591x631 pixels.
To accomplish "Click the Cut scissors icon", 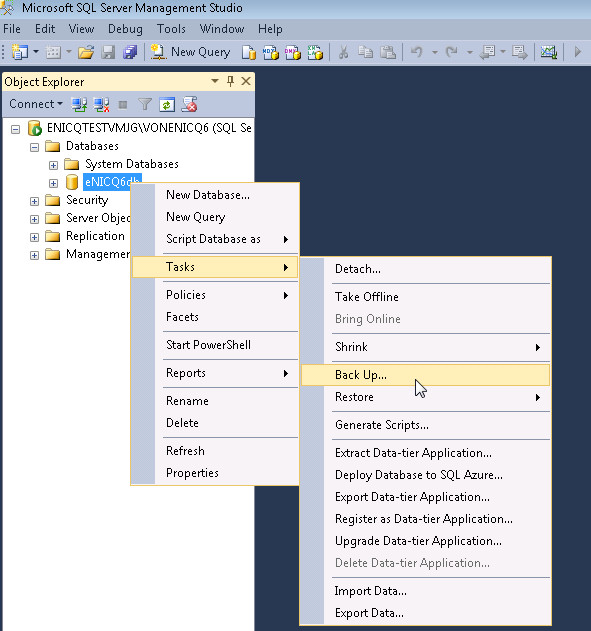I will [x=343, y=52].
